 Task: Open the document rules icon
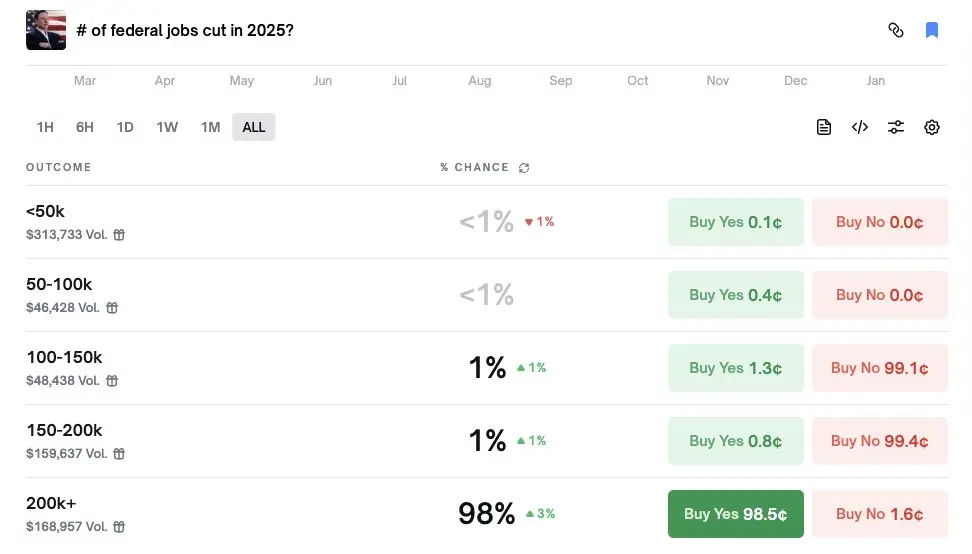point(824,127)
